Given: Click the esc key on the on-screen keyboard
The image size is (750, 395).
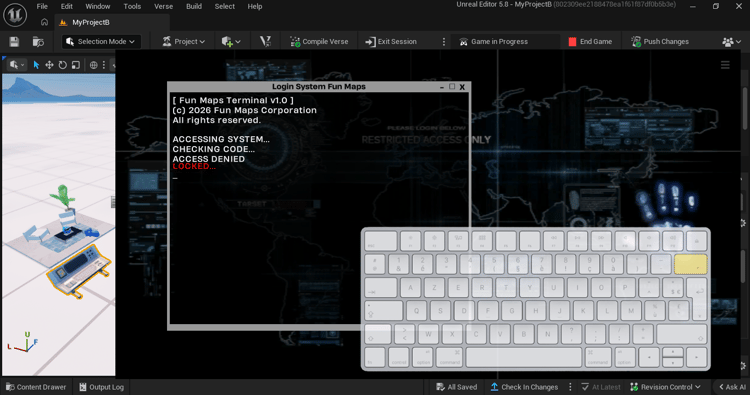Looking at the screenshot, I should 380,241.
